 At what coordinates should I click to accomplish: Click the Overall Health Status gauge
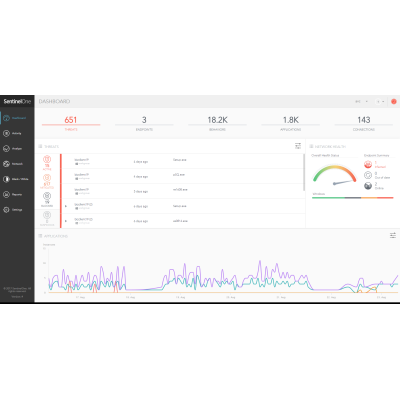tap(335, 175)
